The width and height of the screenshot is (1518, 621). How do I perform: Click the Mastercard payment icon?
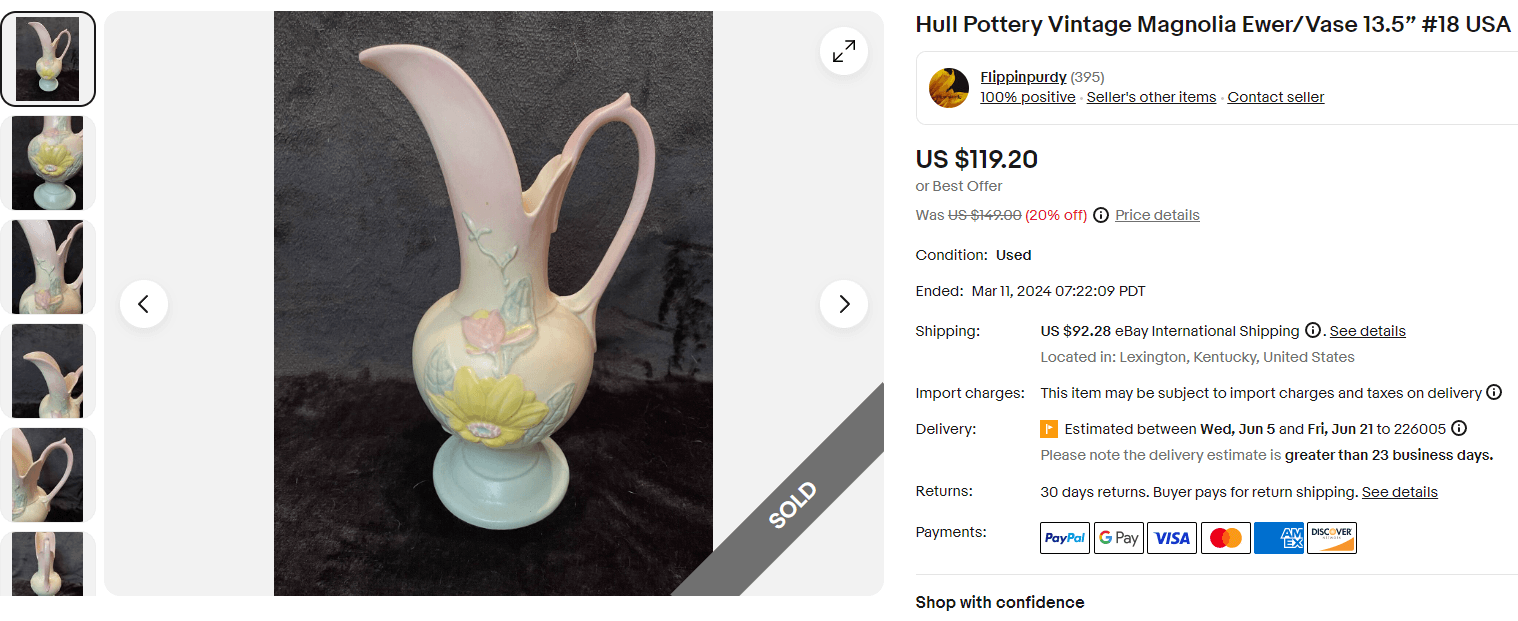(1225, 538)
